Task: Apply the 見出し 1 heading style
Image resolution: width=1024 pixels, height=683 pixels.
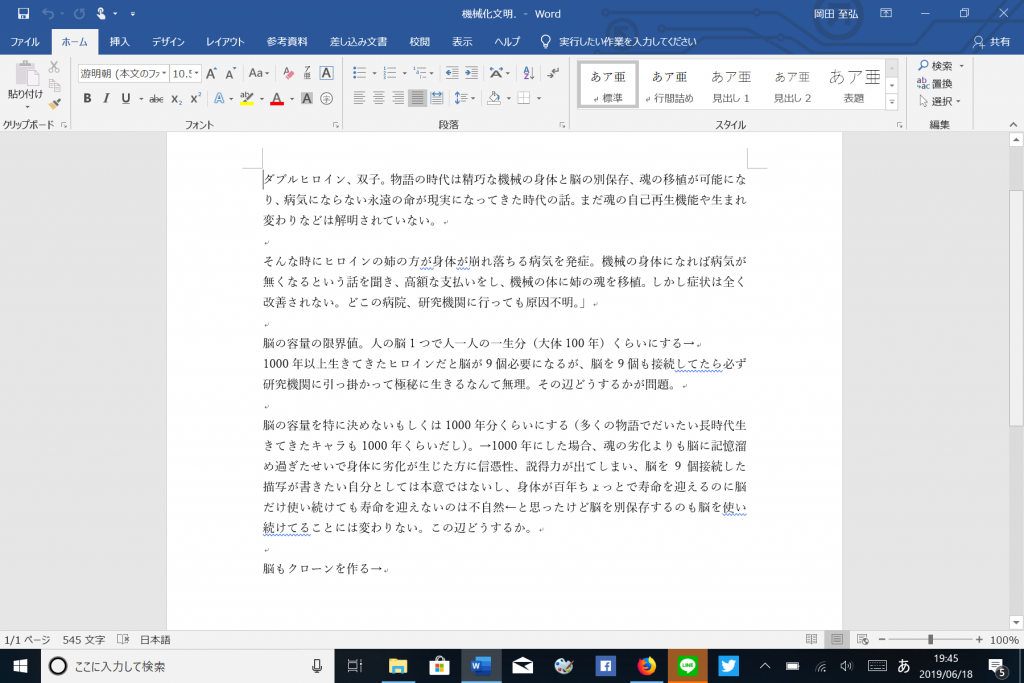Action: (731, 85)
